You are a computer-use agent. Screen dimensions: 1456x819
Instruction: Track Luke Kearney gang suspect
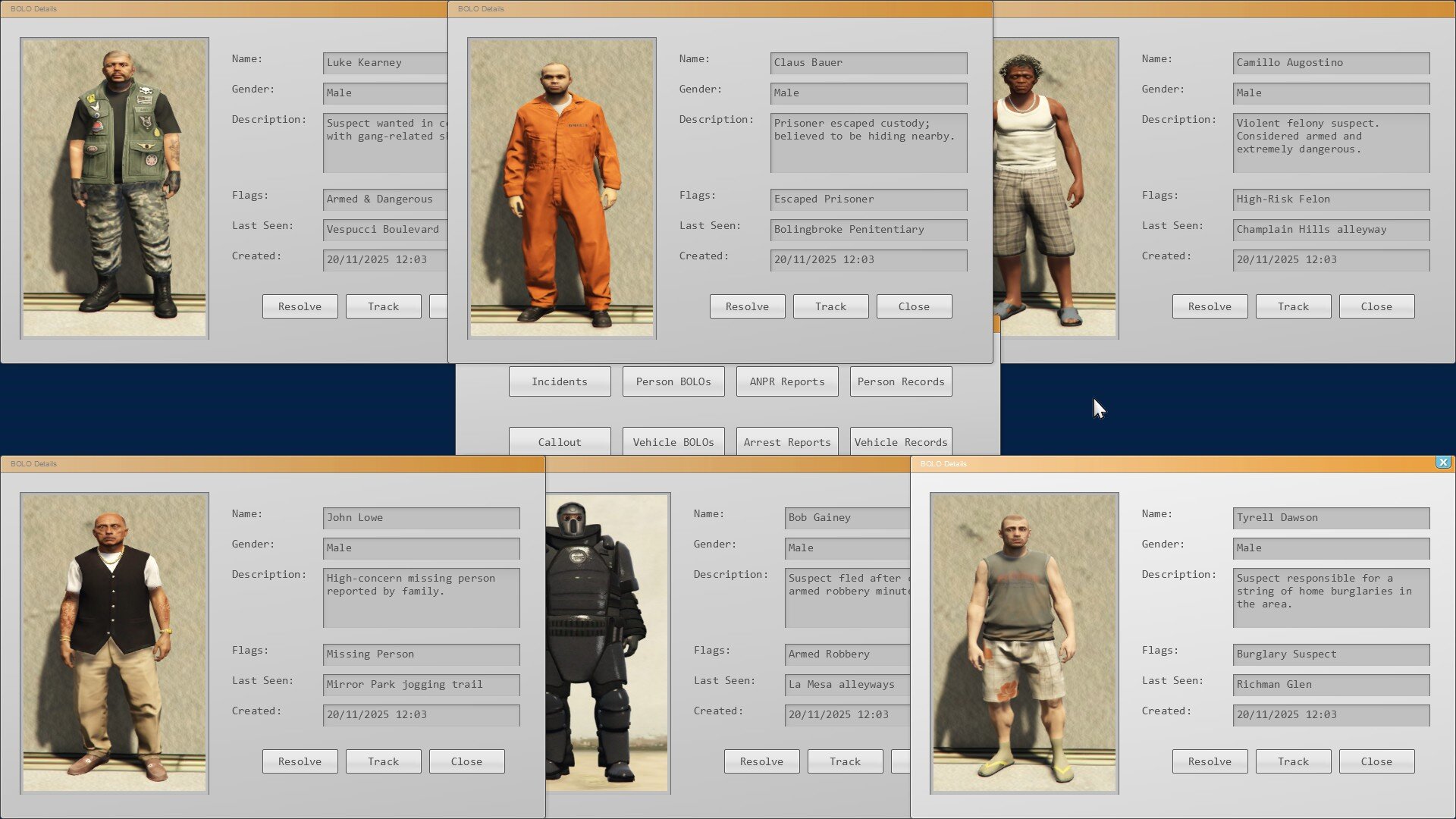pos(383,306)
